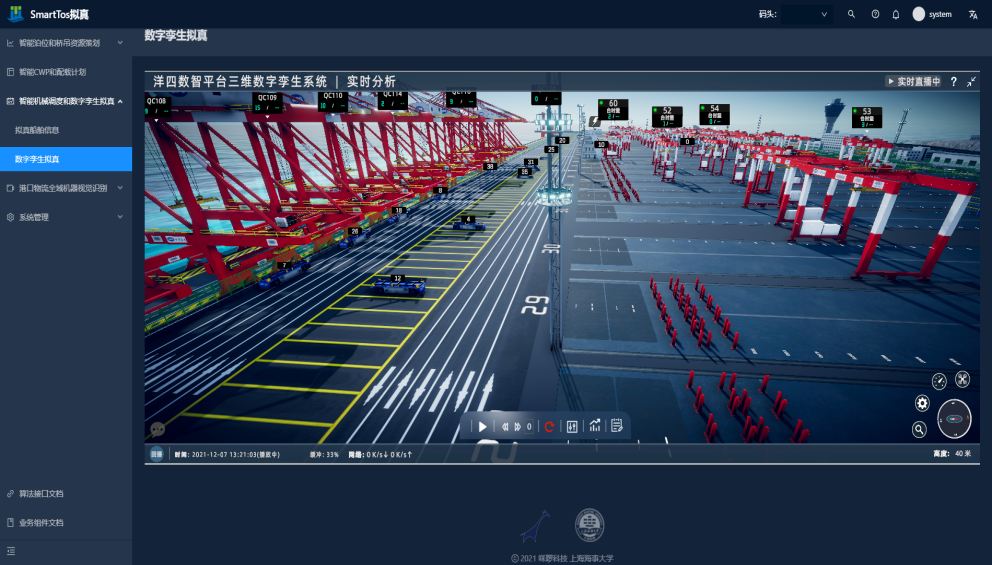
Task: Click the rewind speed arrow
Action: point(505,426)
